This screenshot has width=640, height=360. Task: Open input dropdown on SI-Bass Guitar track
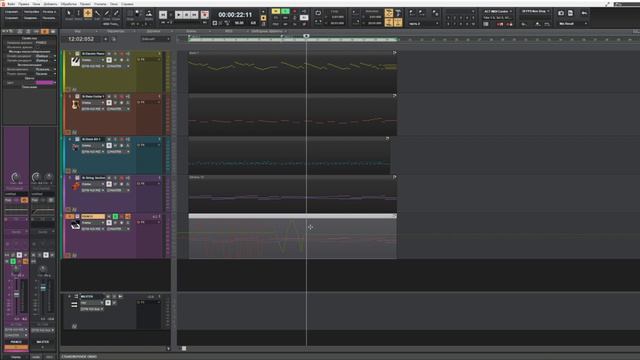pyautogui.click(x=93, y=109)
